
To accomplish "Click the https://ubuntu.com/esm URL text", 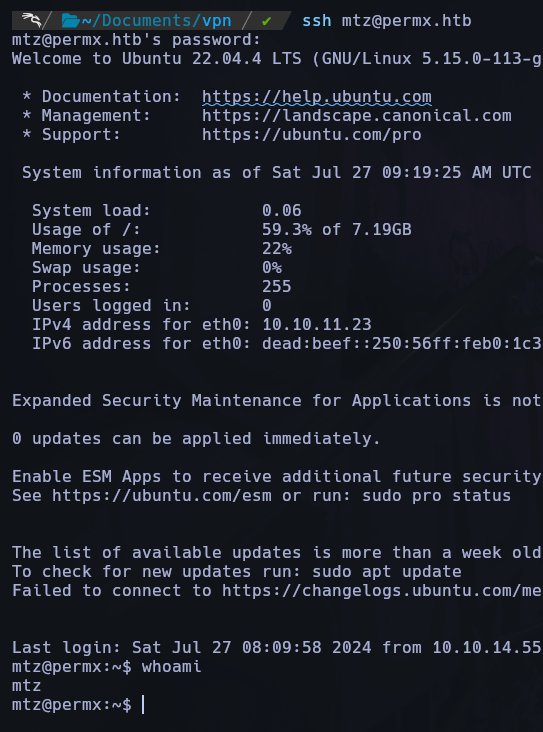I will coord(162,495).
